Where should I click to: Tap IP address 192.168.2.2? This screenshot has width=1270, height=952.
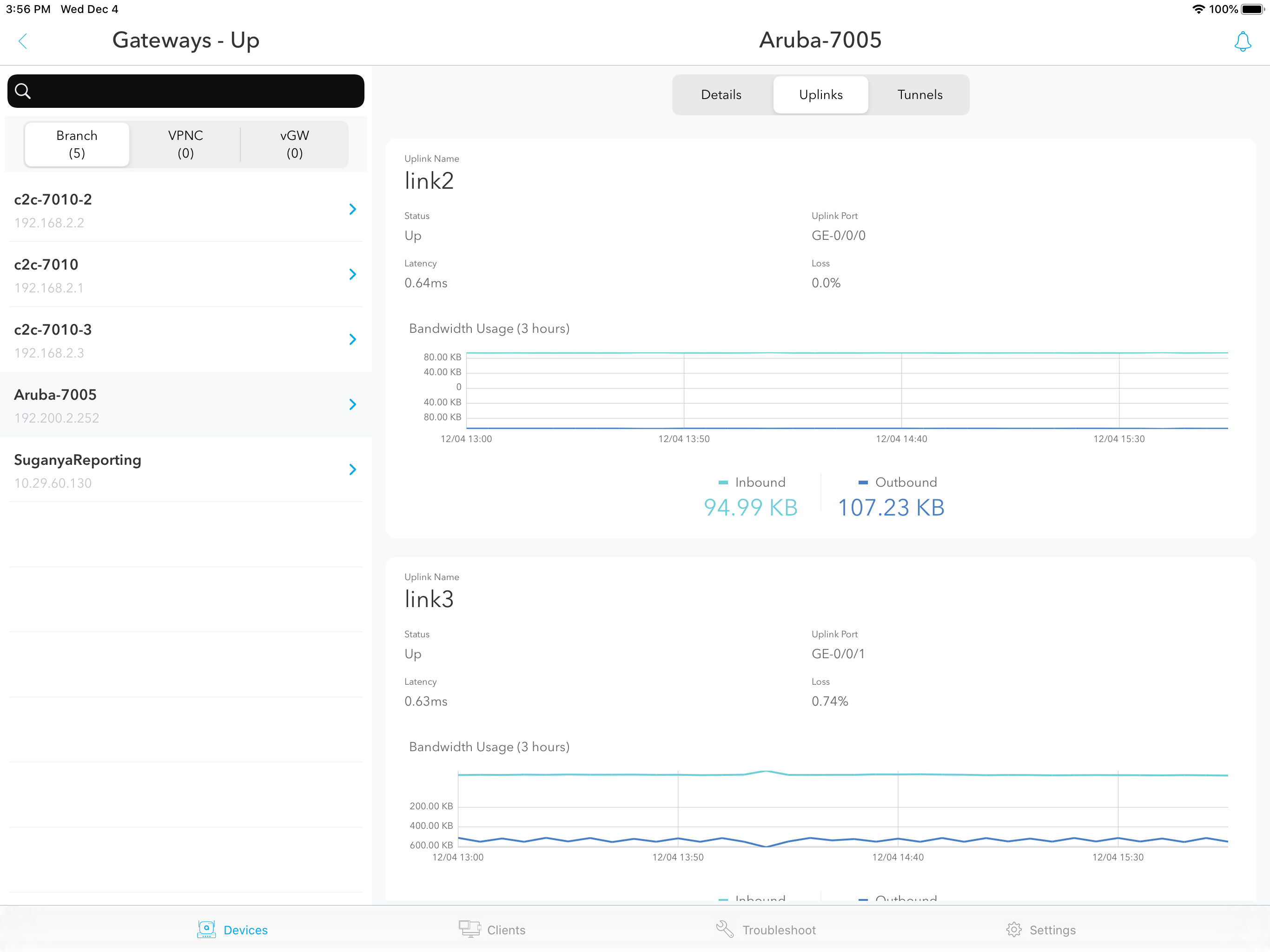49,223
